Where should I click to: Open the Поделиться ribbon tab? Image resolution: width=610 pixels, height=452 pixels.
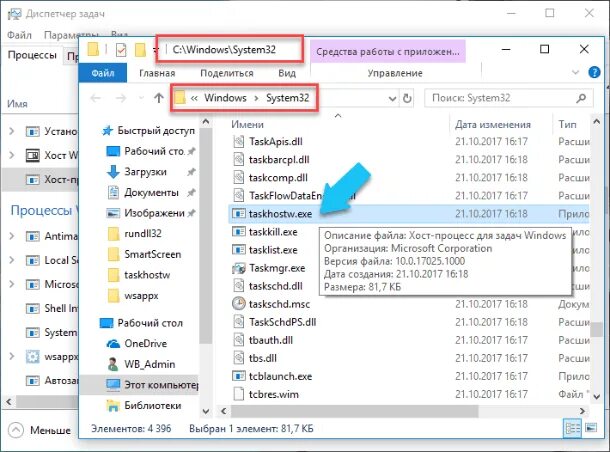point(226,73)
